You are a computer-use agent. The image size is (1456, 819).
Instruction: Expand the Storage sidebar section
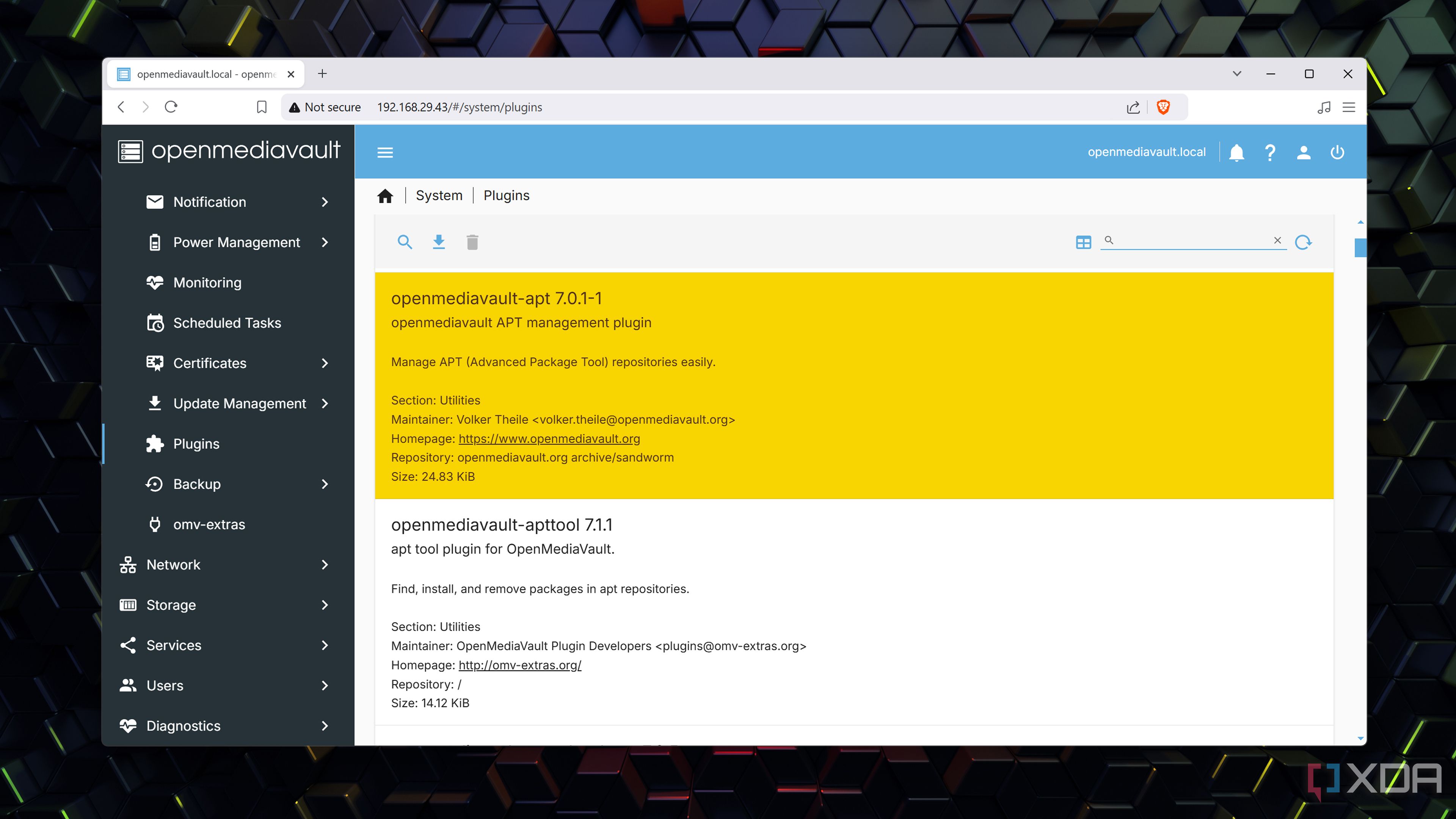[228, 605]
